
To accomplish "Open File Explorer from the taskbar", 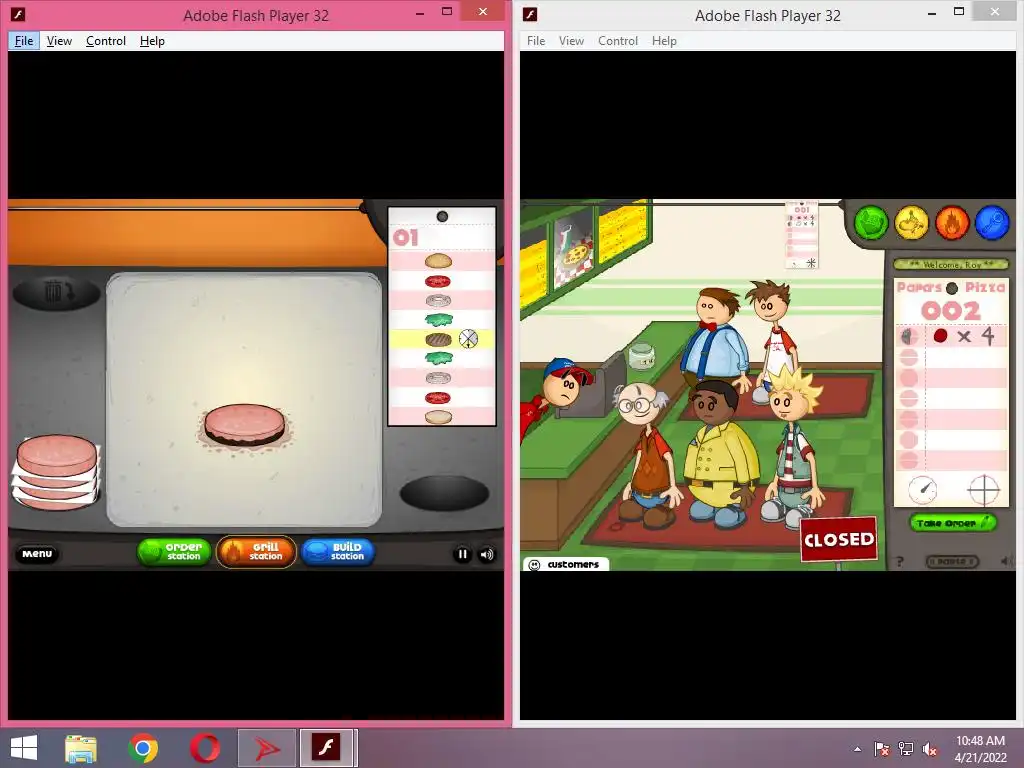I will [81, 748].
